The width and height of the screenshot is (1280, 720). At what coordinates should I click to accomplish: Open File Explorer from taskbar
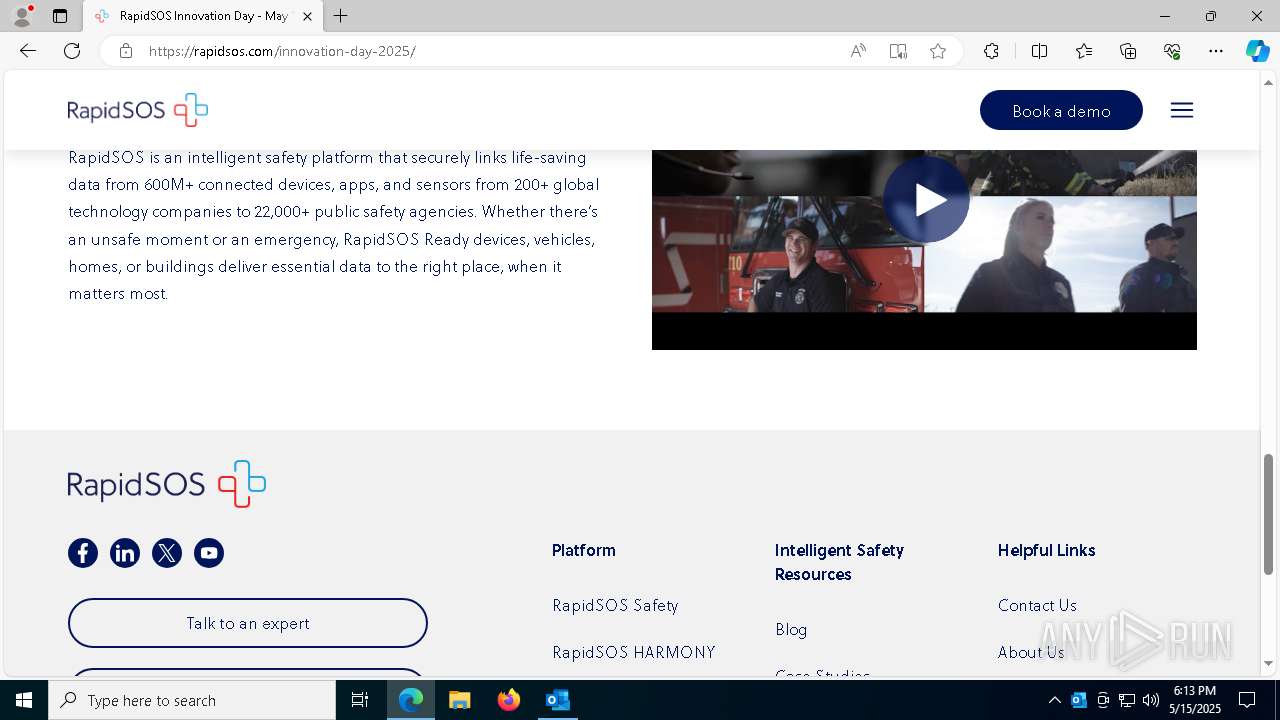point(460,700)
